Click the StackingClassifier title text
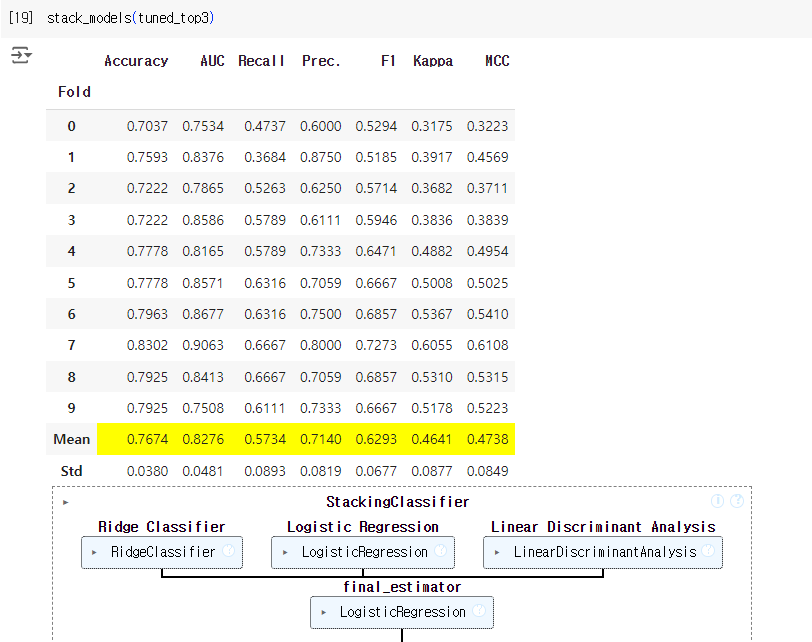 (x=398, y=502)
